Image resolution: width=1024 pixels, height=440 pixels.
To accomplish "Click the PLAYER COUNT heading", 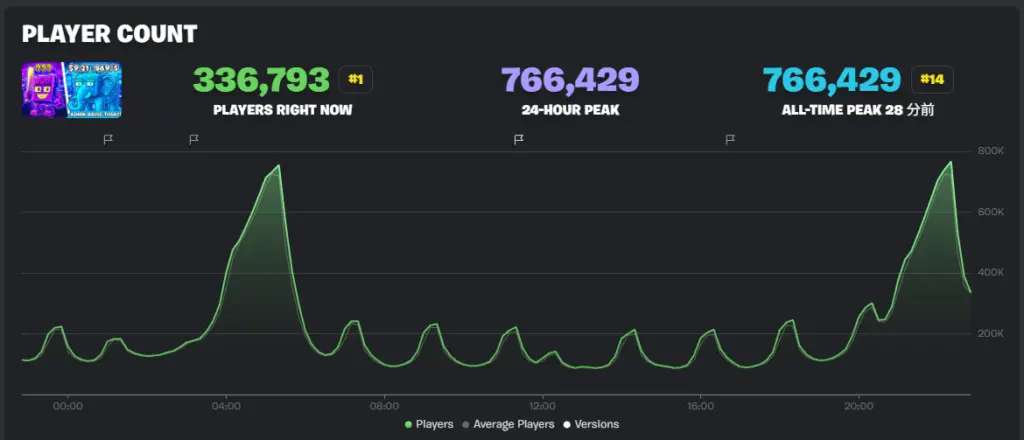I will (x=110, y=33).
